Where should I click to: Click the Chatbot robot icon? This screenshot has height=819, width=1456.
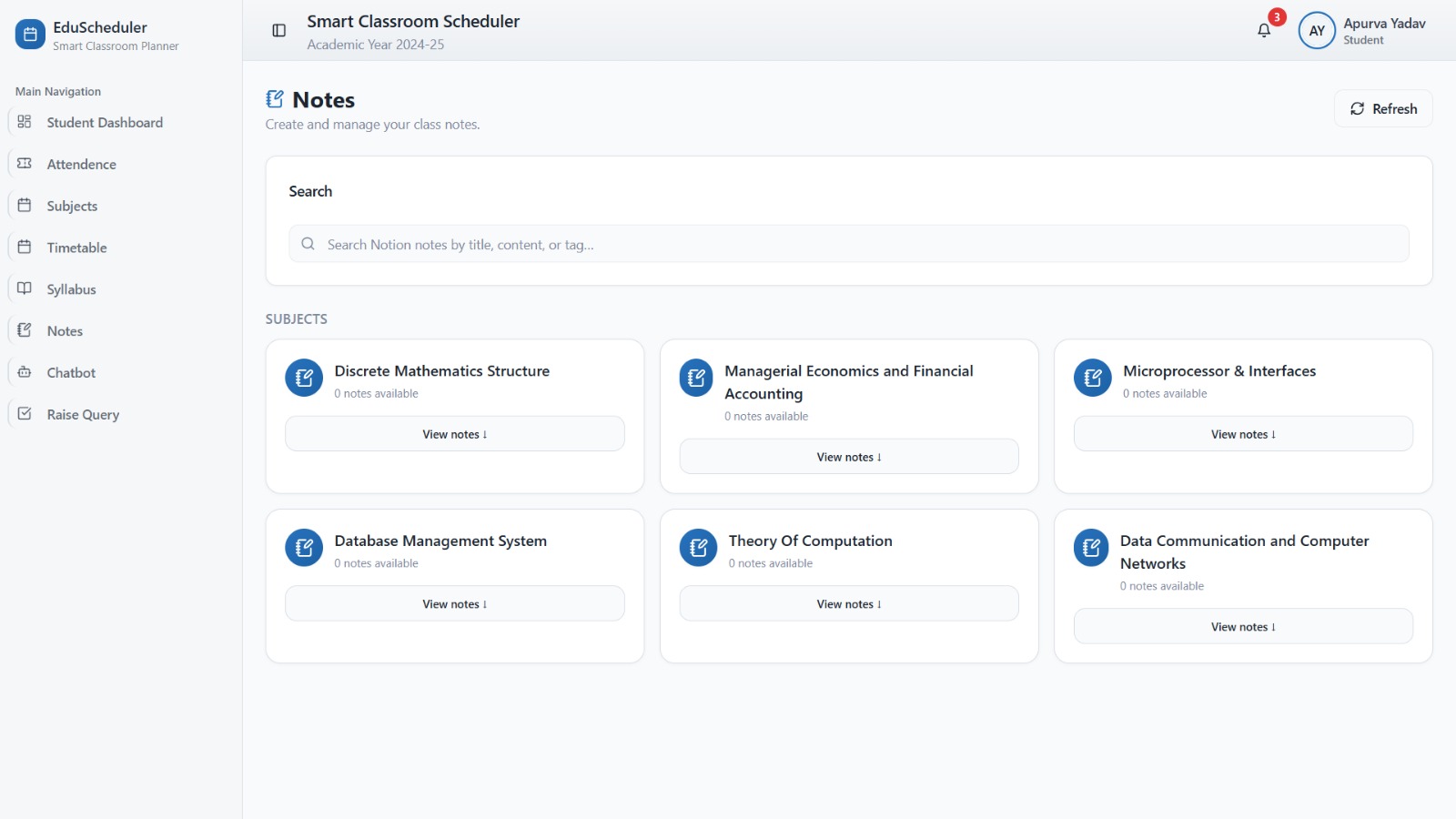[x=25, y=372]
